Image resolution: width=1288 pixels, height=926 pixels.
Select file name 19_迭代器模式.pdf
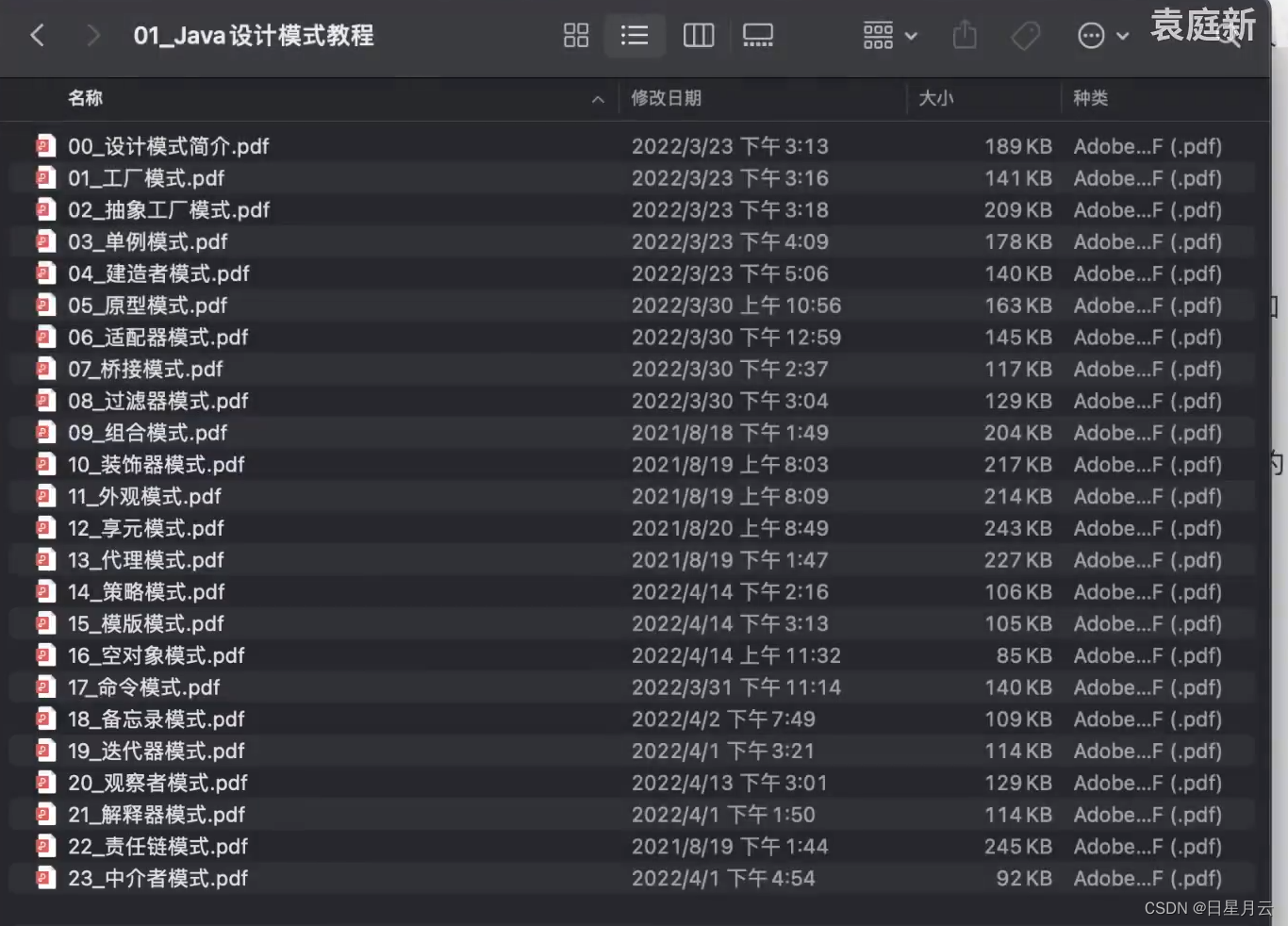156,751
